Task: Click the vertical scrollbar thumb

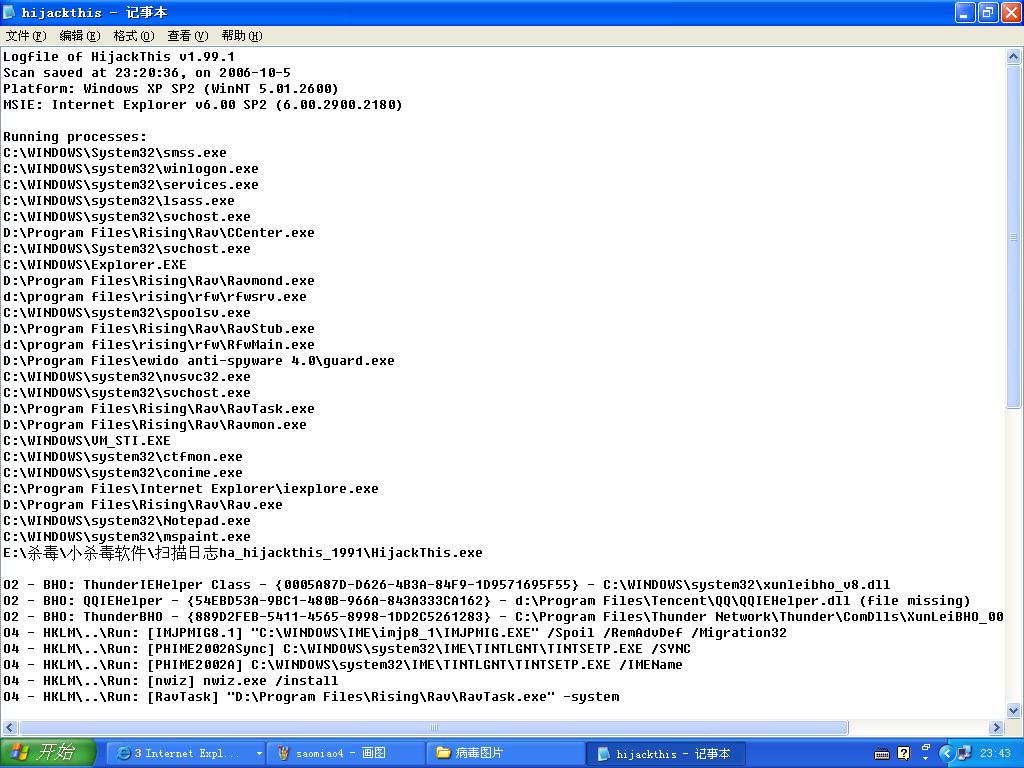Action: [1013, 236]
